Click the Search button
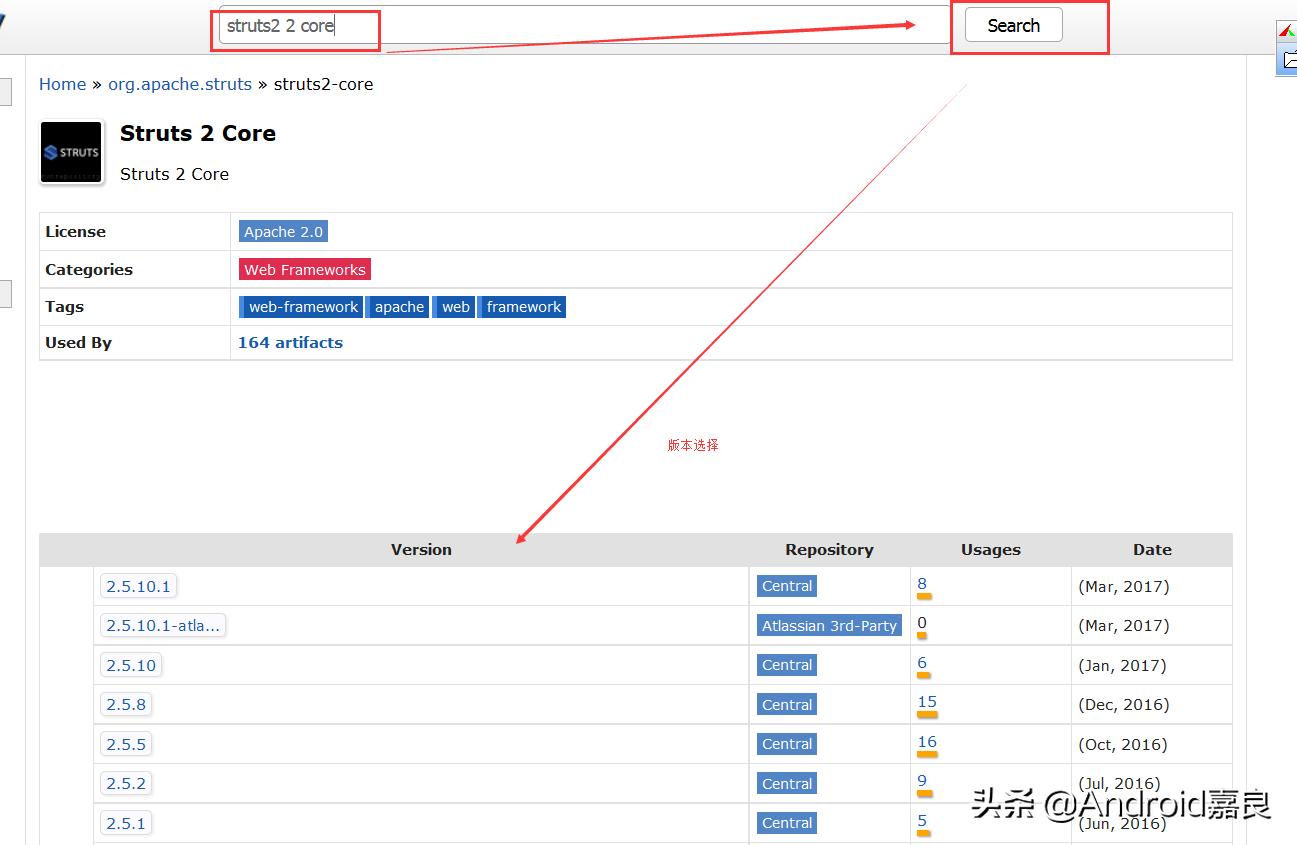The width and height of the screenshot is (1297, 845). pyautogui.click(x=1013, y=26)
